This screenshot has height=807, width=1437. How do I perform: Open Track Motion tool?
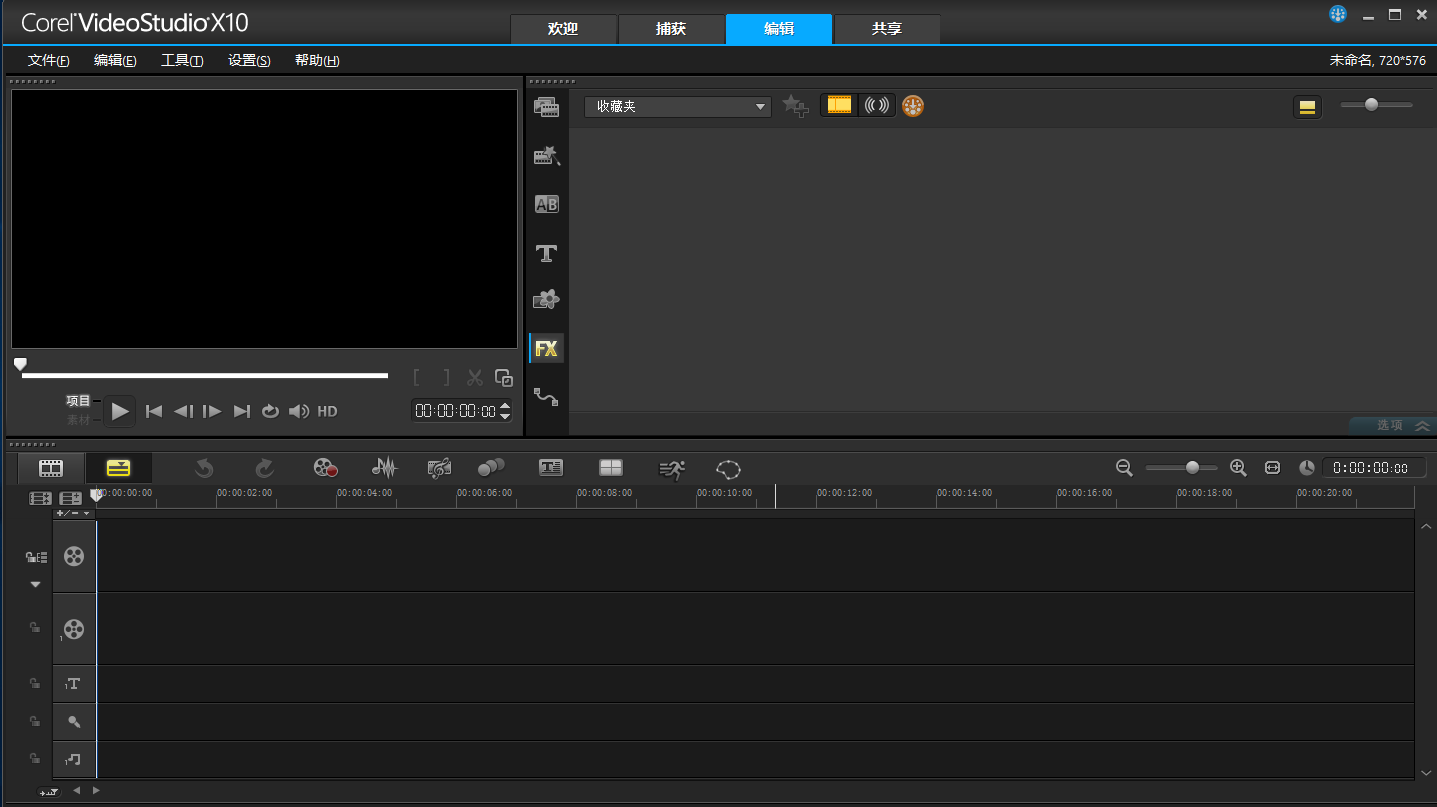tap(491, 467)
